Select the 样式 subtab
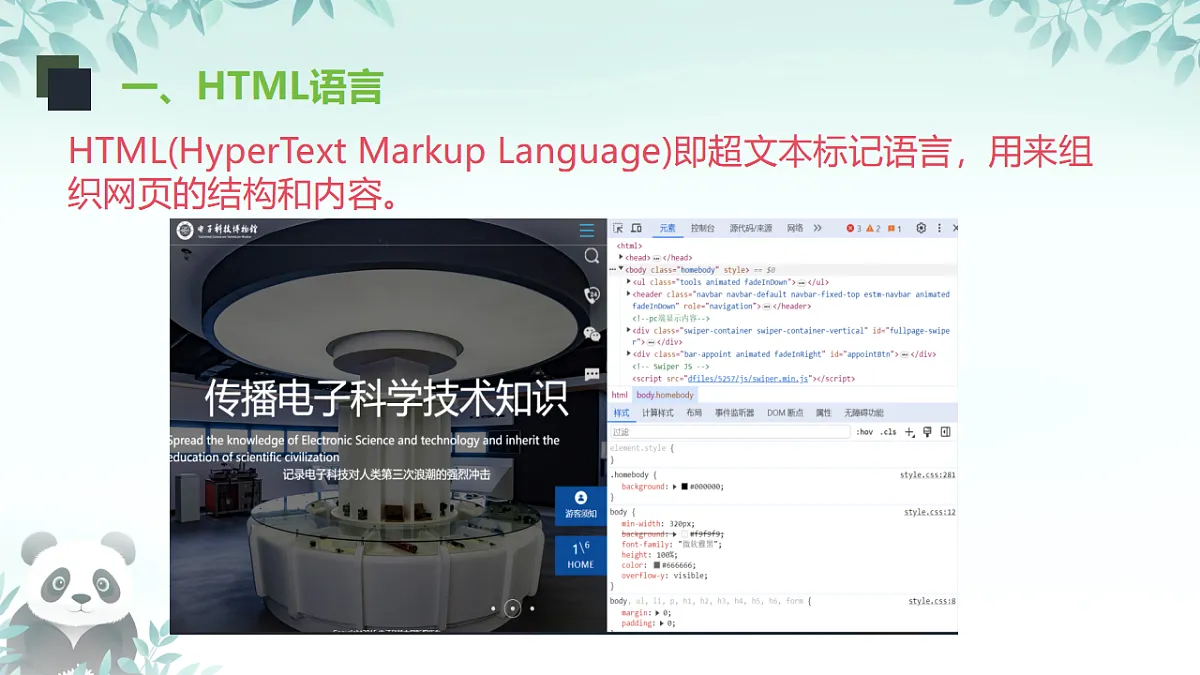This screenshot has height=675, width=1200. 621,413
